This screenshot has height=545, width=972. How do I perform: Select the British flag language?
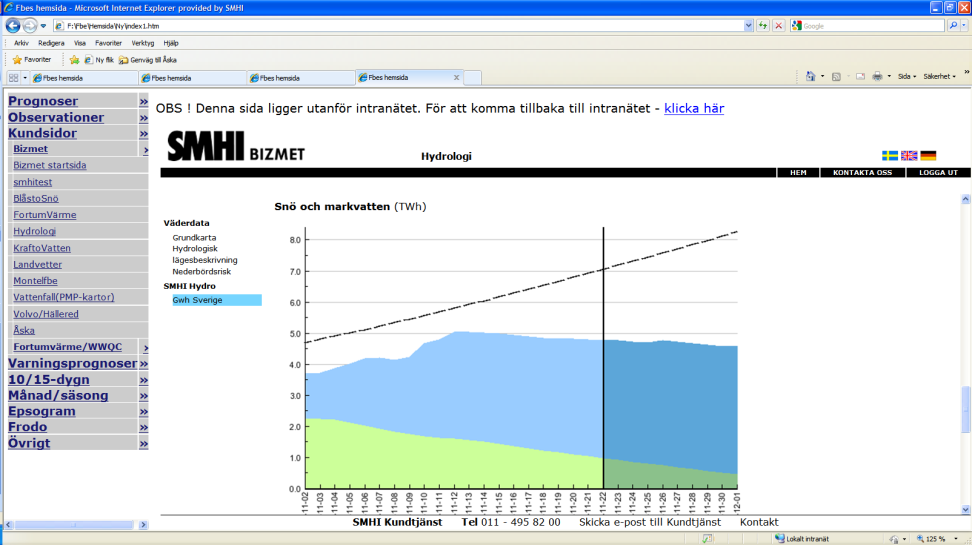[x=909, y=156]
